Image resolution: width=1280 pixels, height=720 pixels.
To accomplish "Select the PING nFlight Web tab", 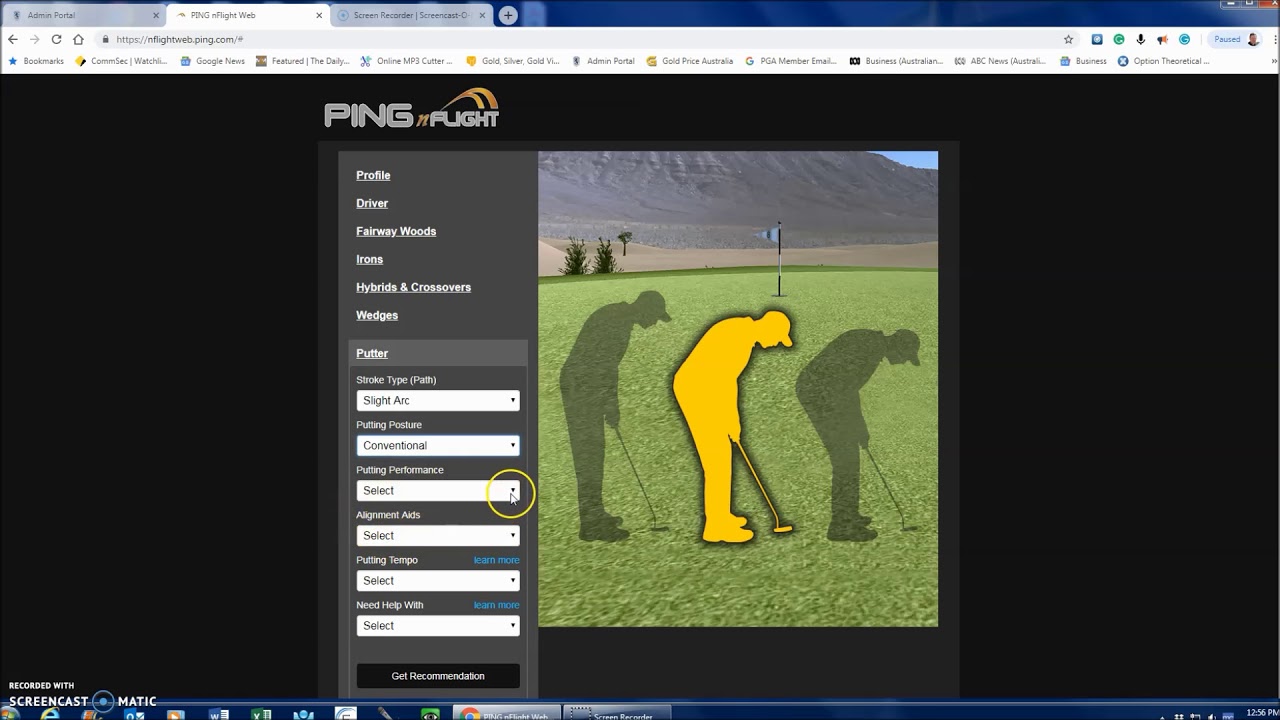I will click(247, 15).
